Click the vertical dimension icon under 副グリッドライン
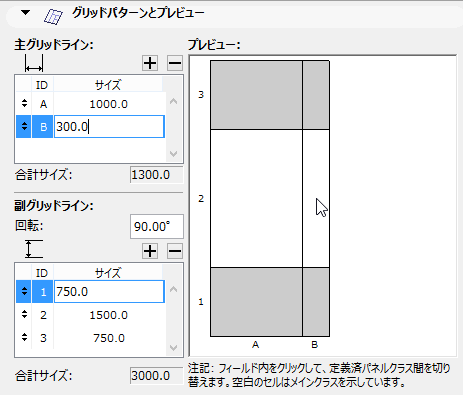 click(34, 249)
